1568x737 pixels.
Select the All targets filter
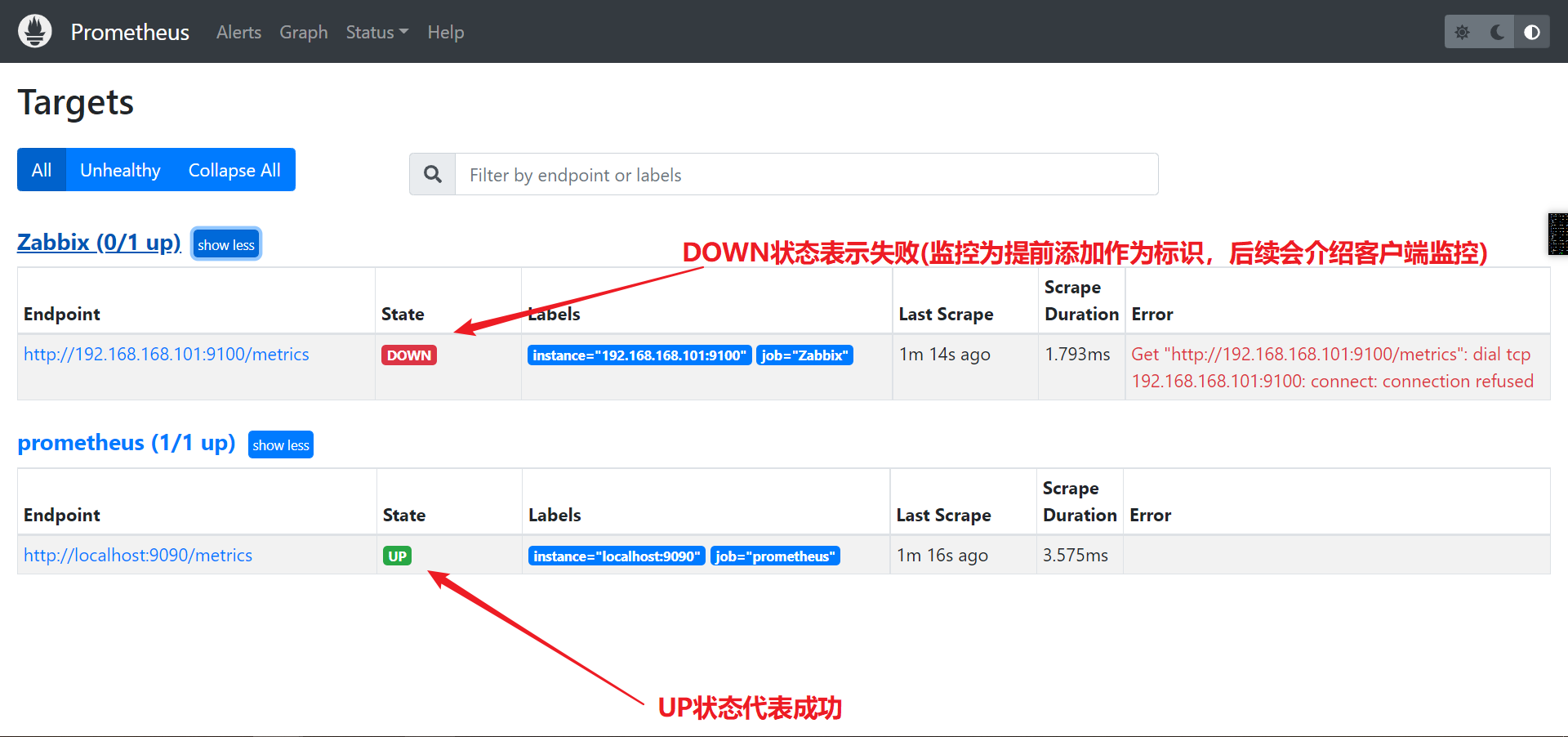pos(42,170)
